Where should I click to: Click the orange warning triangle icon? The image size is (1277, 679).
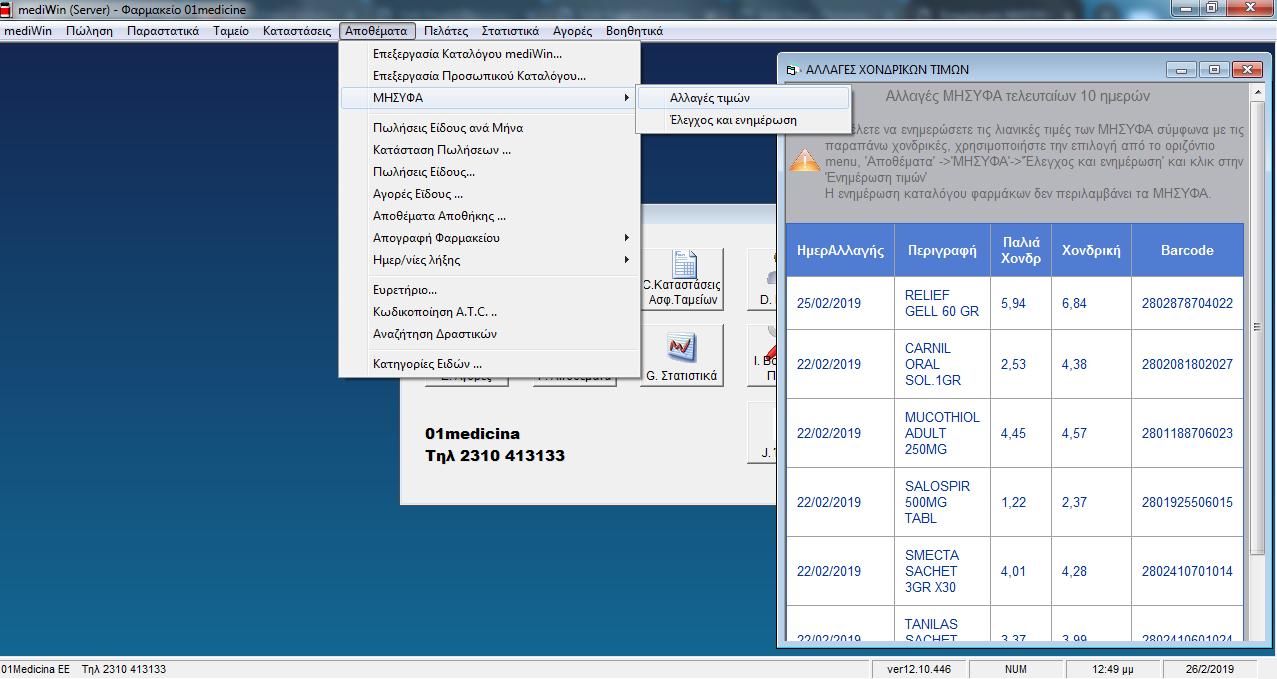804,159
